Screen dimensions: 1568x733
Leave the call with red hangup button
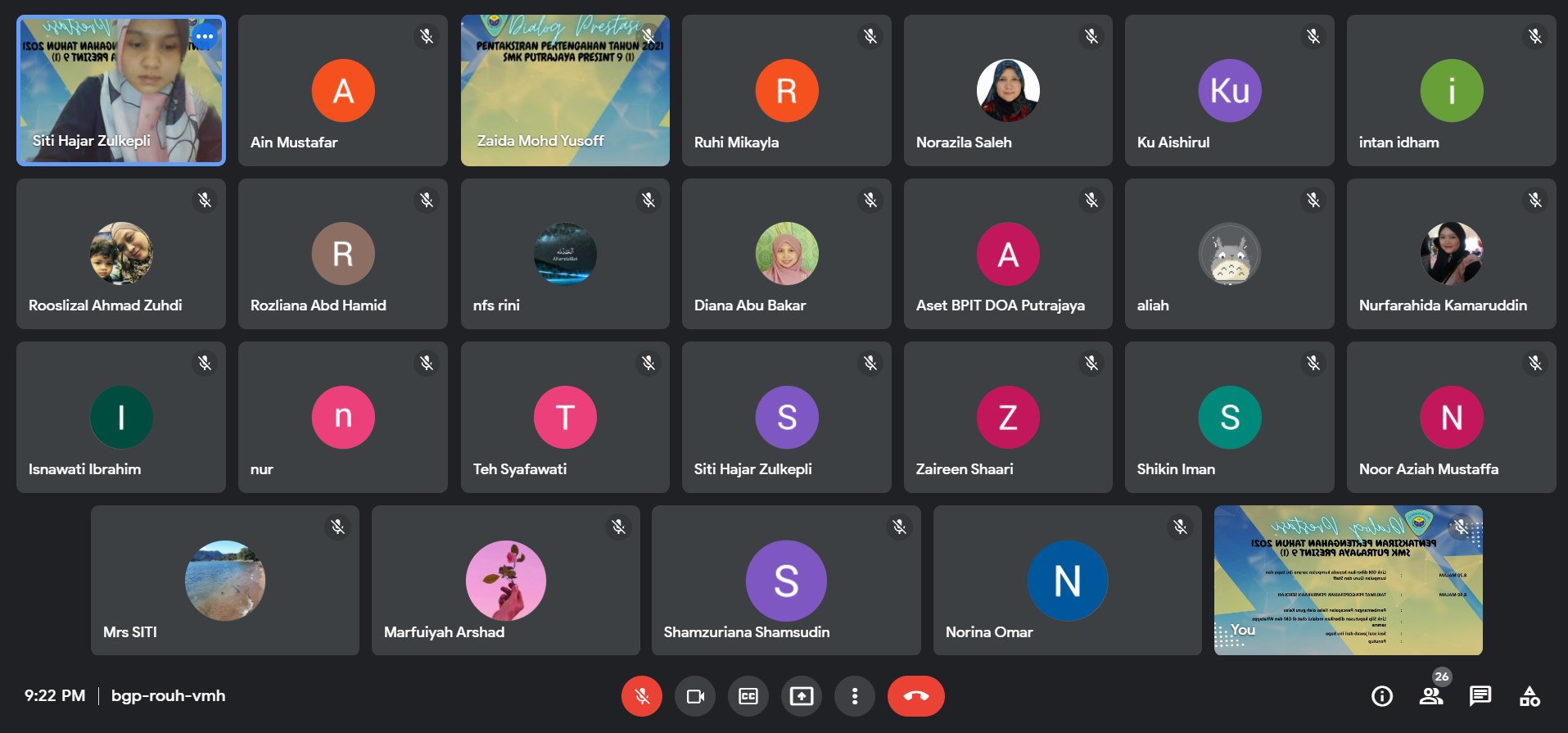(x=916, y=696)
